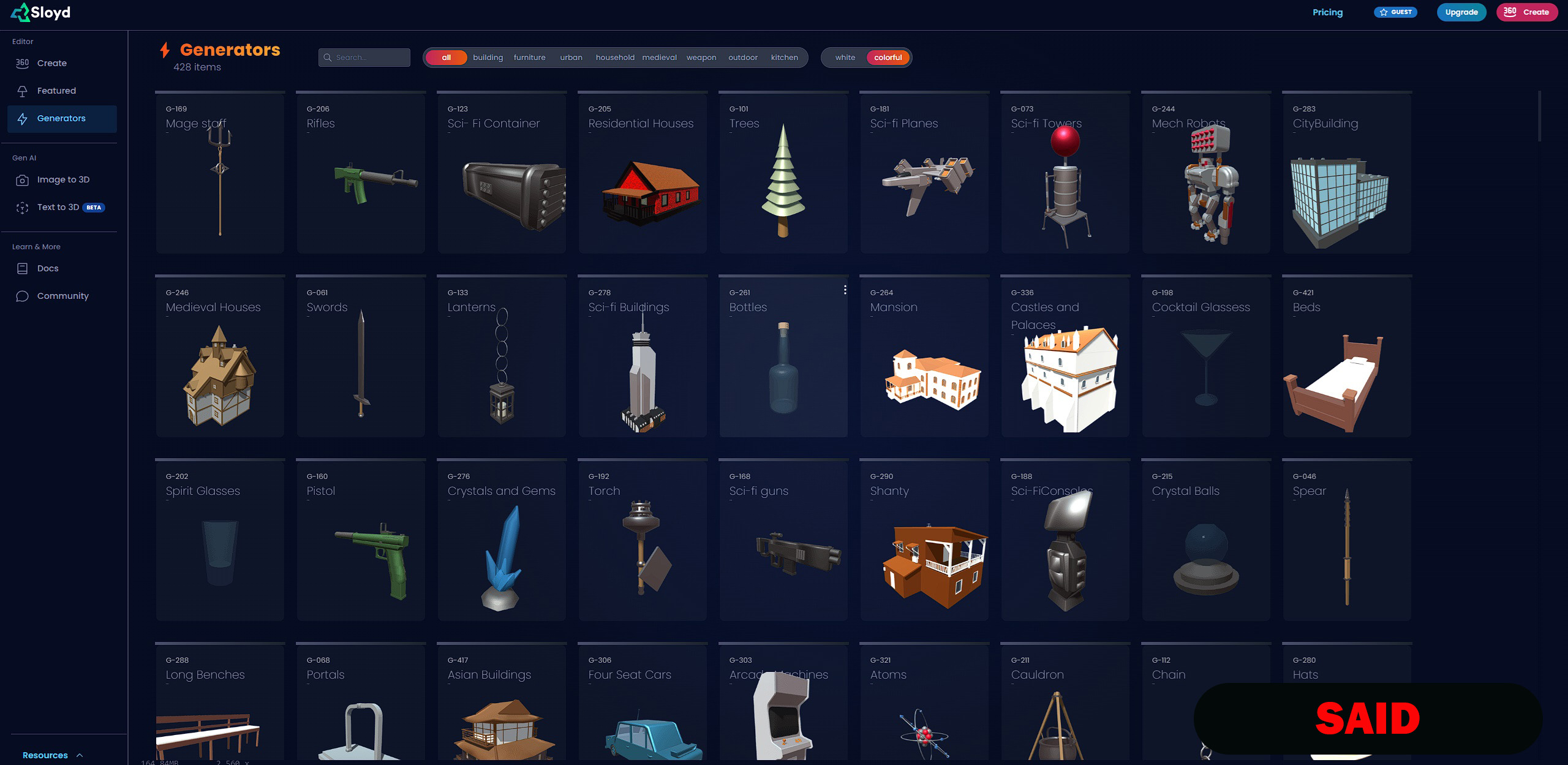
Task: Open the Create editor icon in sidebar
Action: tap(23, 63)
